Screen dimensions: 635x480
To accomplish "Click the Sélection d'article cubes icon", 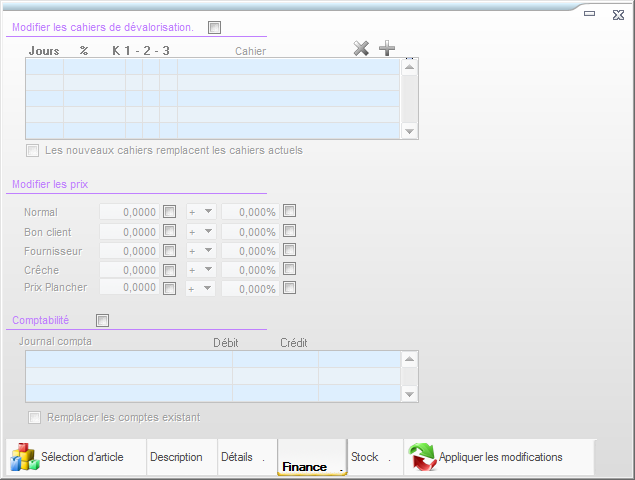I will 23,457.
